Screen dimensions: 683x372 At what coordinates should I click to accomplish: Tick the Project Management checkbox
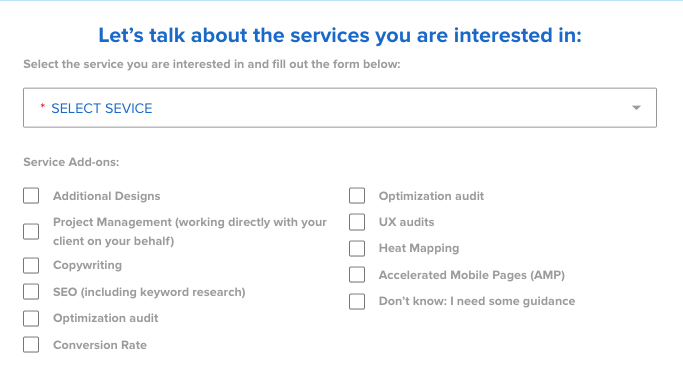click(x=31, y=231)
